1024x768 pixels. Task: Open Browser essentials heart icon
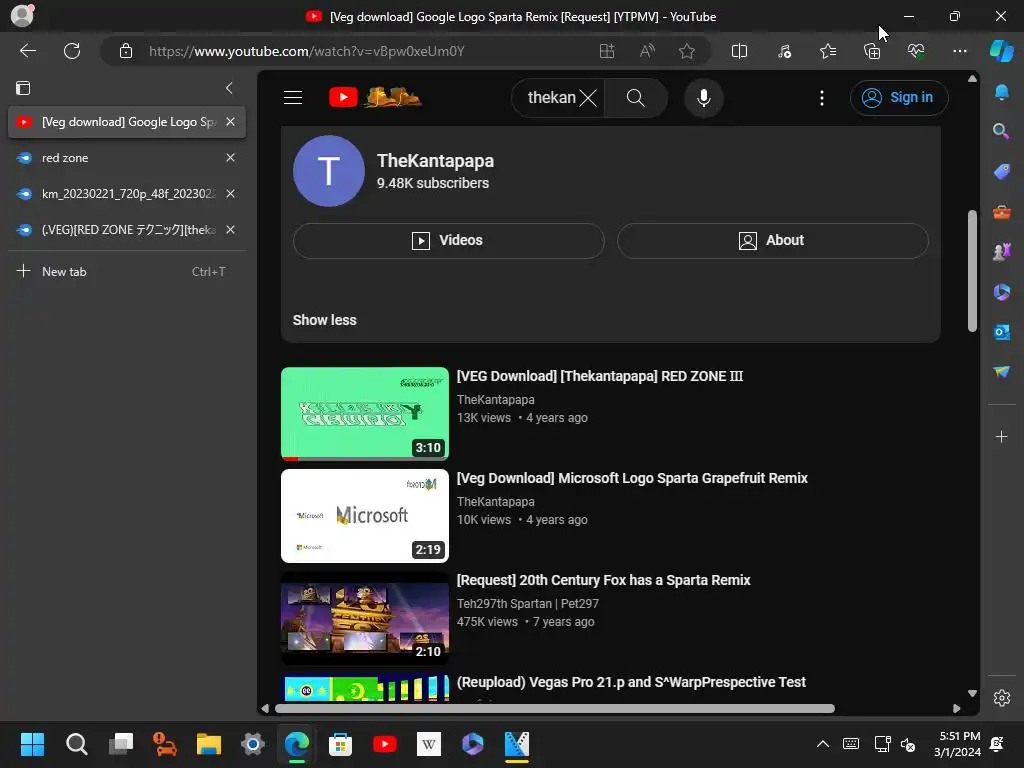click(x=916, y=51)
